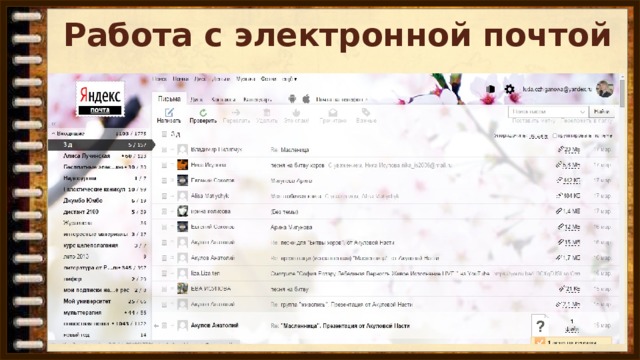The image size is (640, 360).
Task: Check the ЕВА ИСУПОВА message checkbox
Action: pos(164,289)
